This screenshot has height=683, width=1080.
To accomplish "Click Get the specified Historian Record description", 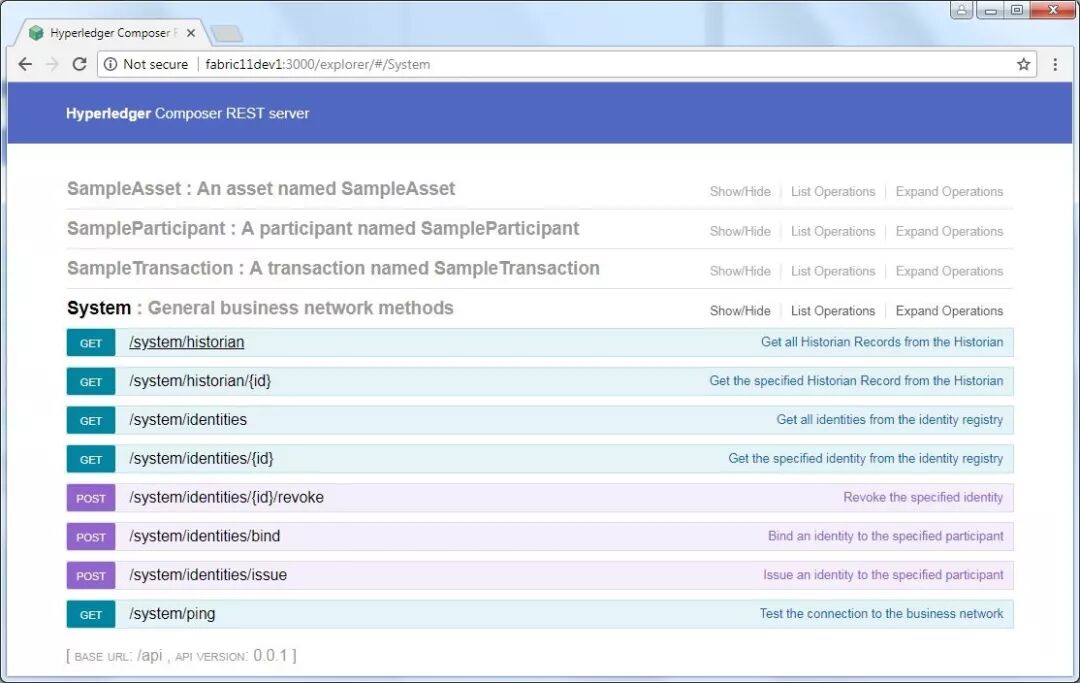I will 856,381.
